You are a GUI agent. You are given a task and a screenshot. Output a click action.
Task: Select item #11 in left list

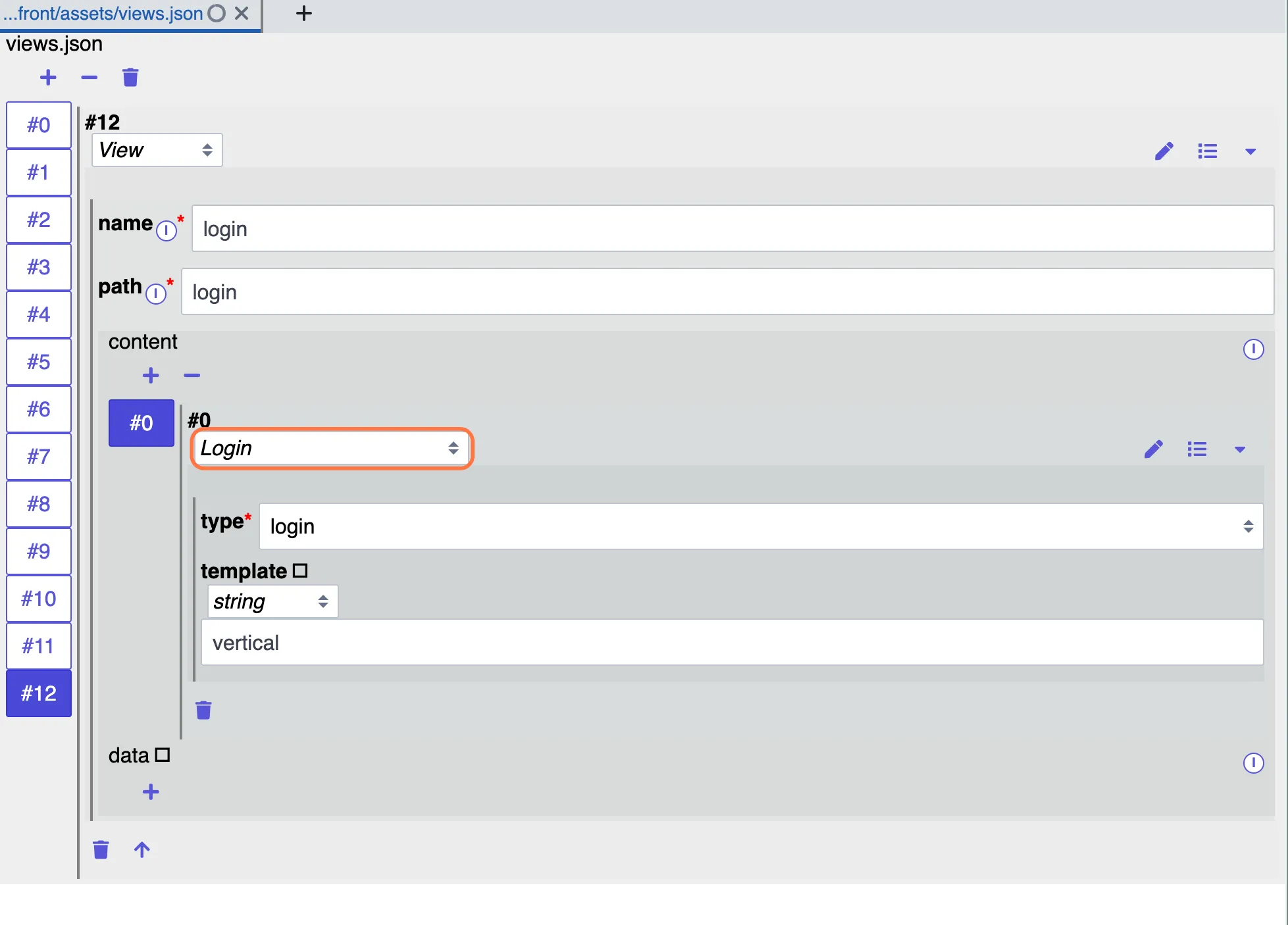[x=39, y=646]
